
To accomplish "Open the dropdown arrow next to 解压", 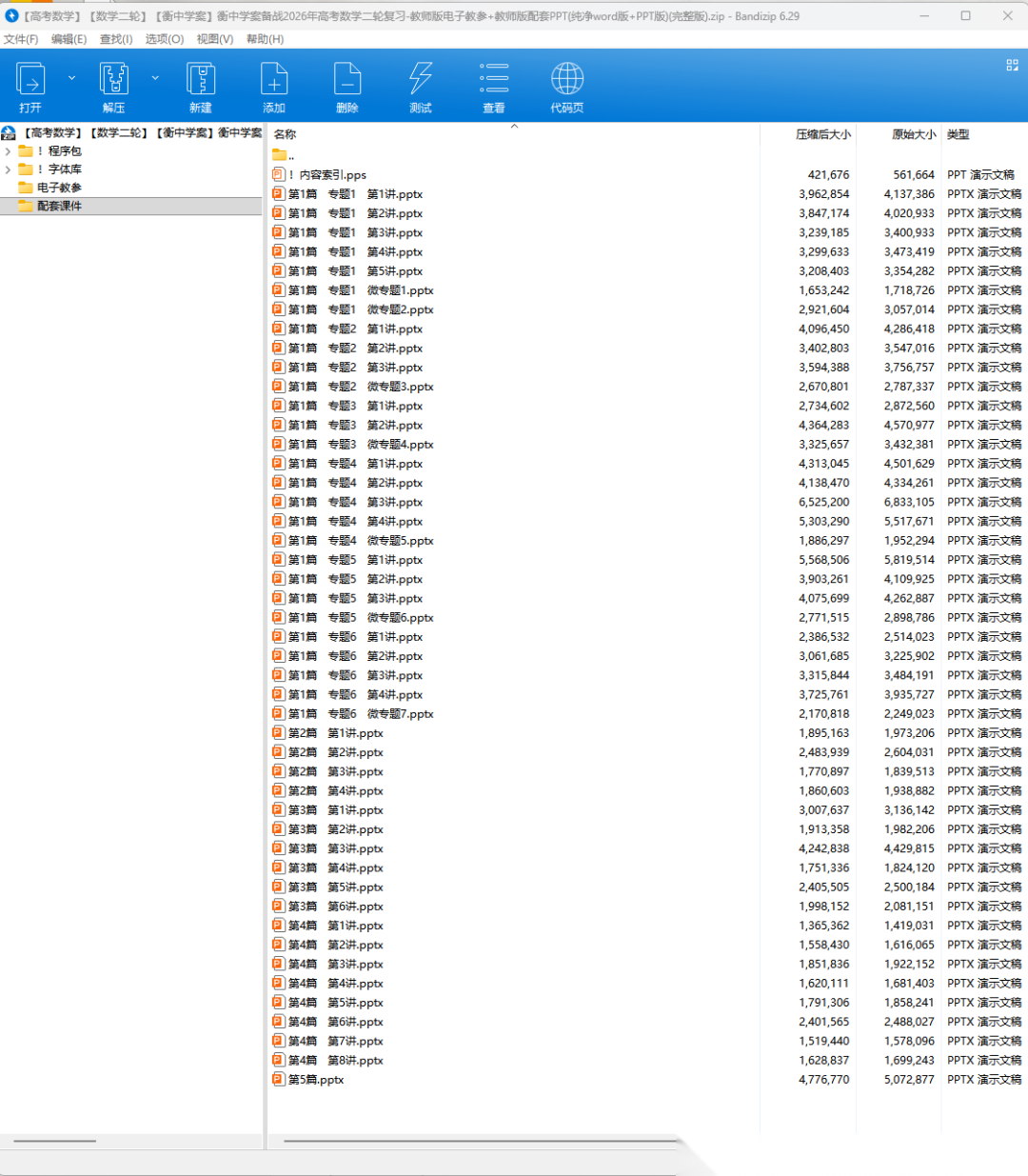I will (155, 78).
